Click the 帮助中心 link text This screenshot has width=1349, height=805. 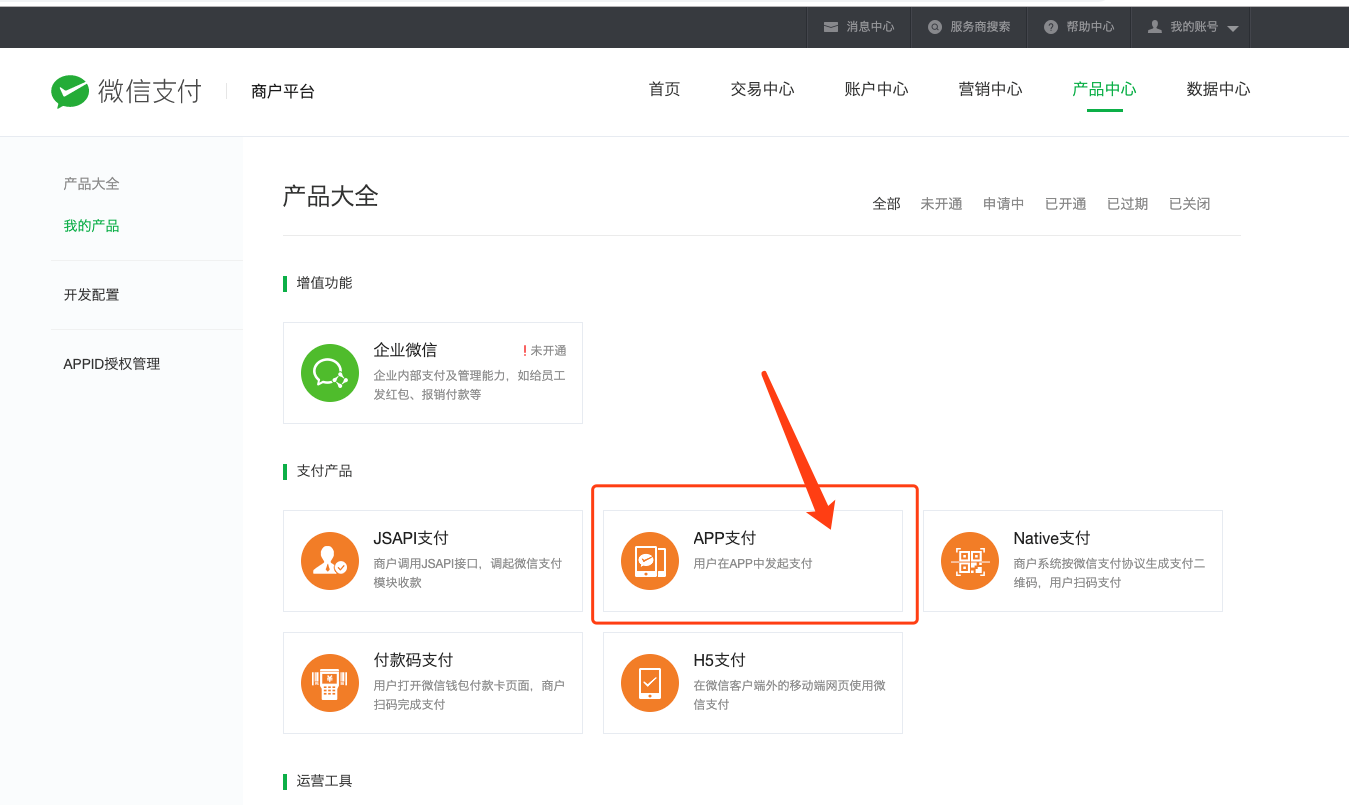(x=1090, y=27)
